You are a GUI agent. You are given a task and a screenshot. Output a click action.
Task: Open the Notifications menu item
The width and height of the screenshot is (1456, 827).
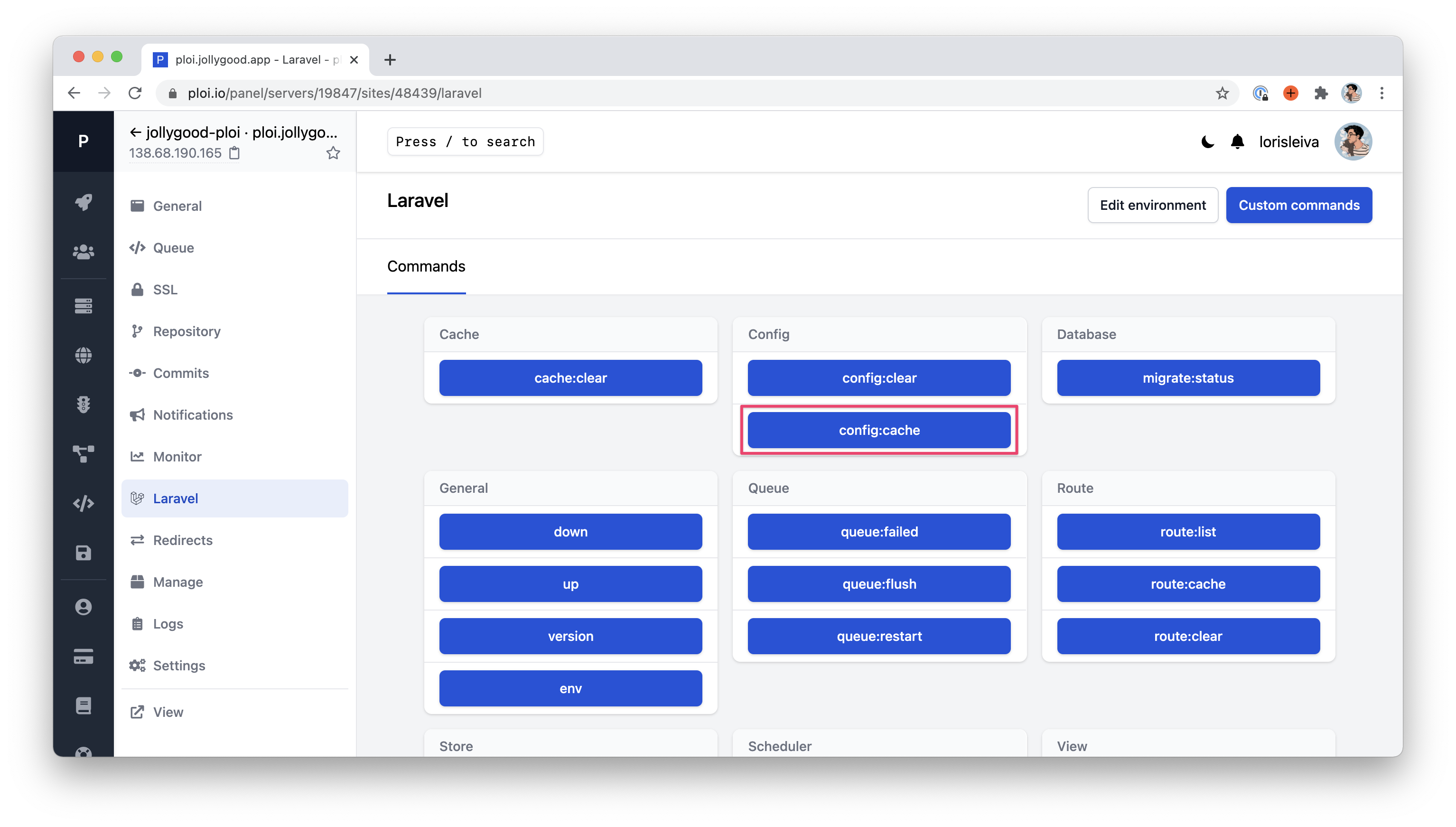point(234,414)
